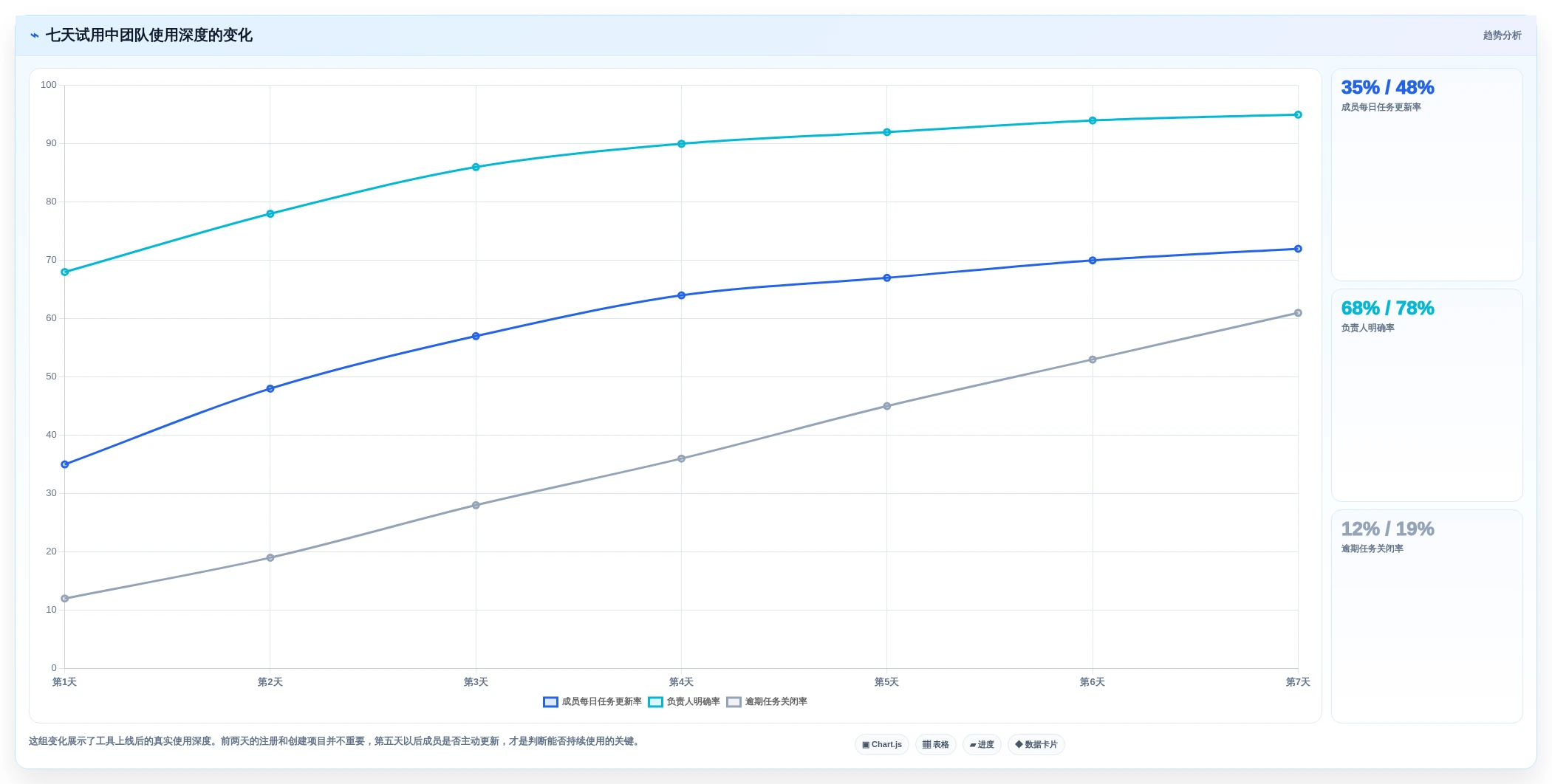The image size is (1552, 784).
Task: Click the 第7天 x-axis label
Action: pos(1298,682)
